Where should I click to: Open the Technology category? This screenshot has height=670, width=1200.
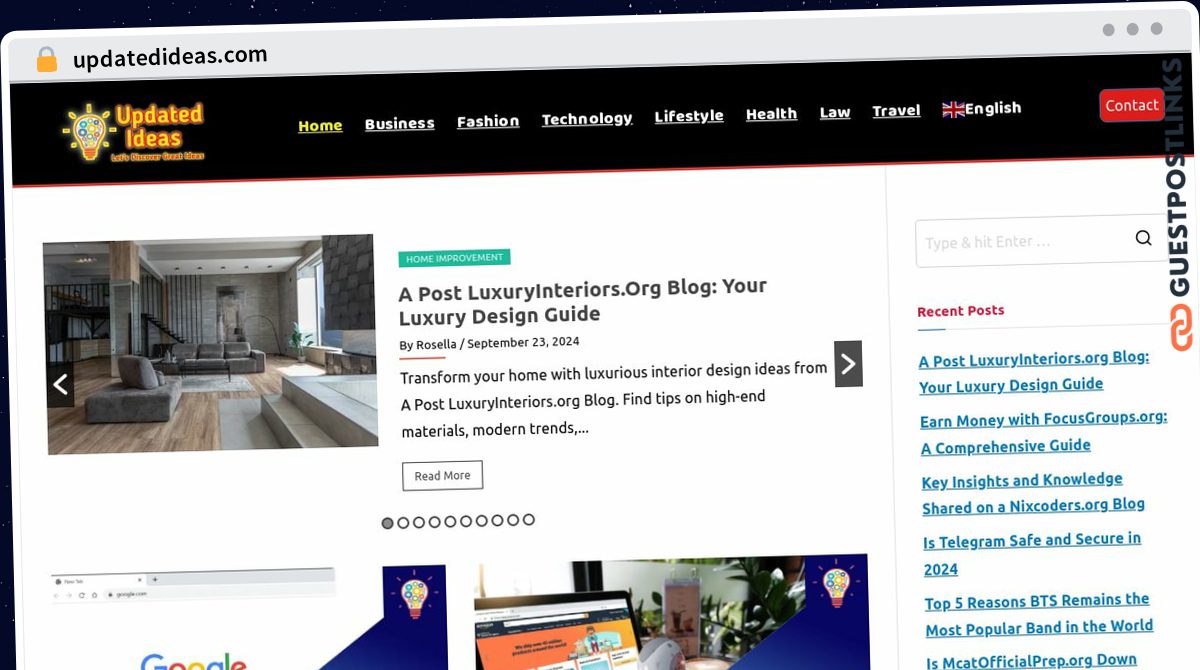587,119
